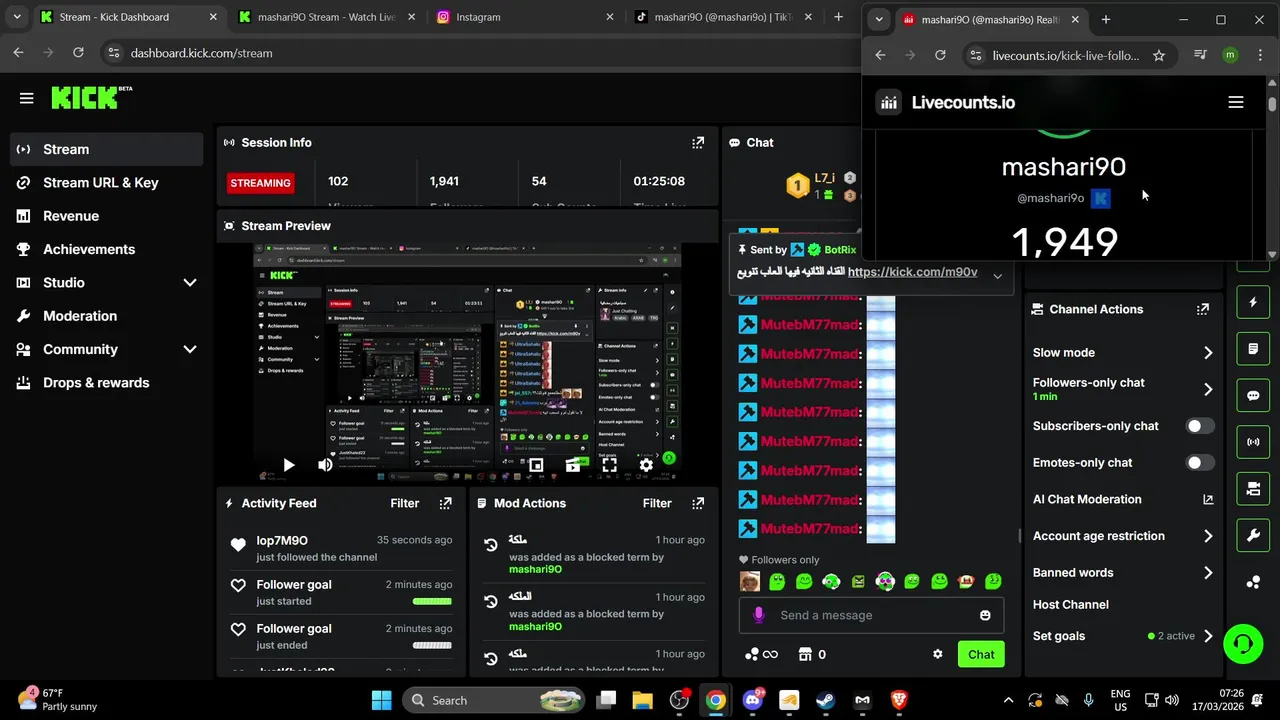The width and height of the screenshot is (1280, 720).
Task: Play the stream preview
Action: pyautogui.click(x=288, y=465)
